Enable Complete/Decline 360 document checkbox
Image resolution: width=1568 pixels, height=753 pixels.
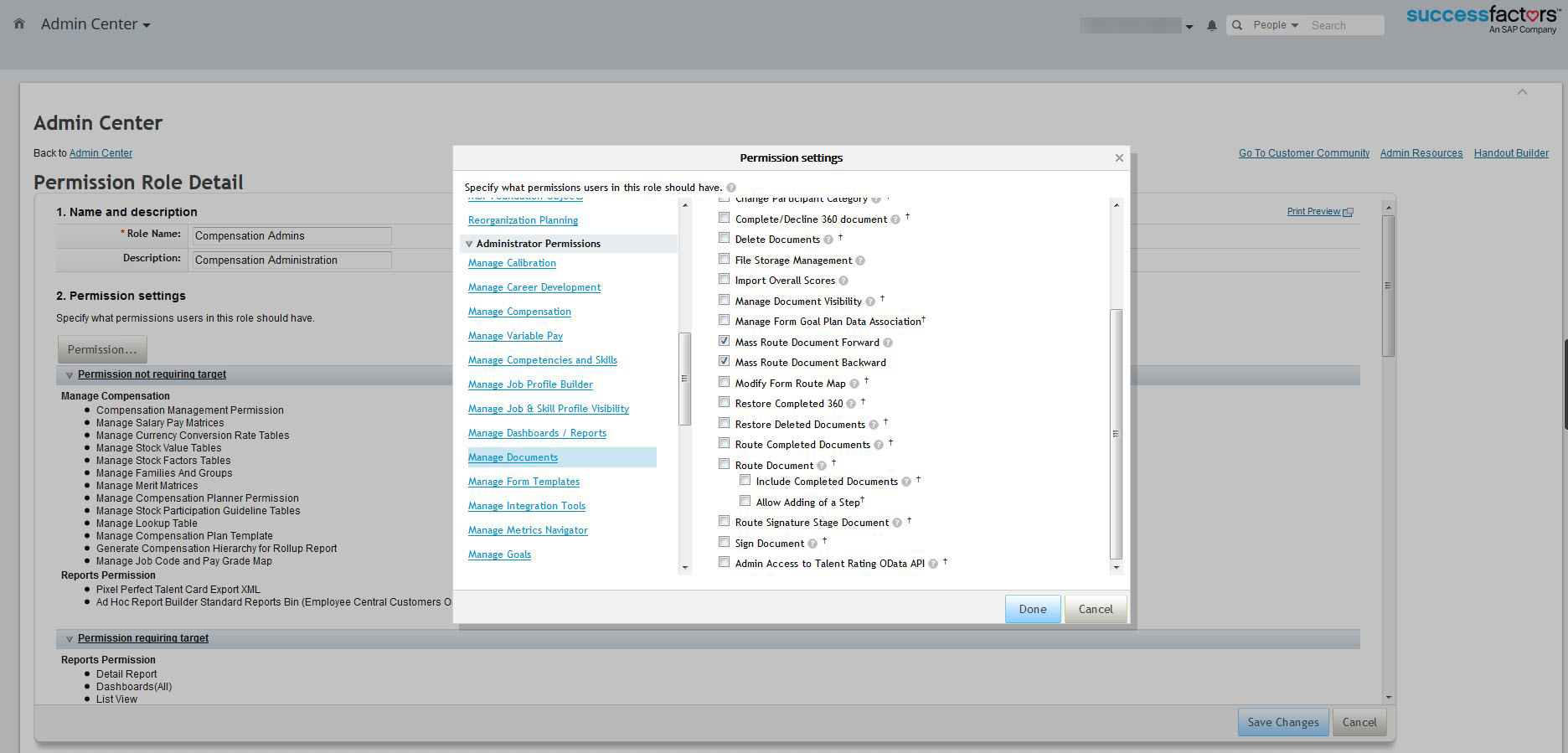point(725,218)
